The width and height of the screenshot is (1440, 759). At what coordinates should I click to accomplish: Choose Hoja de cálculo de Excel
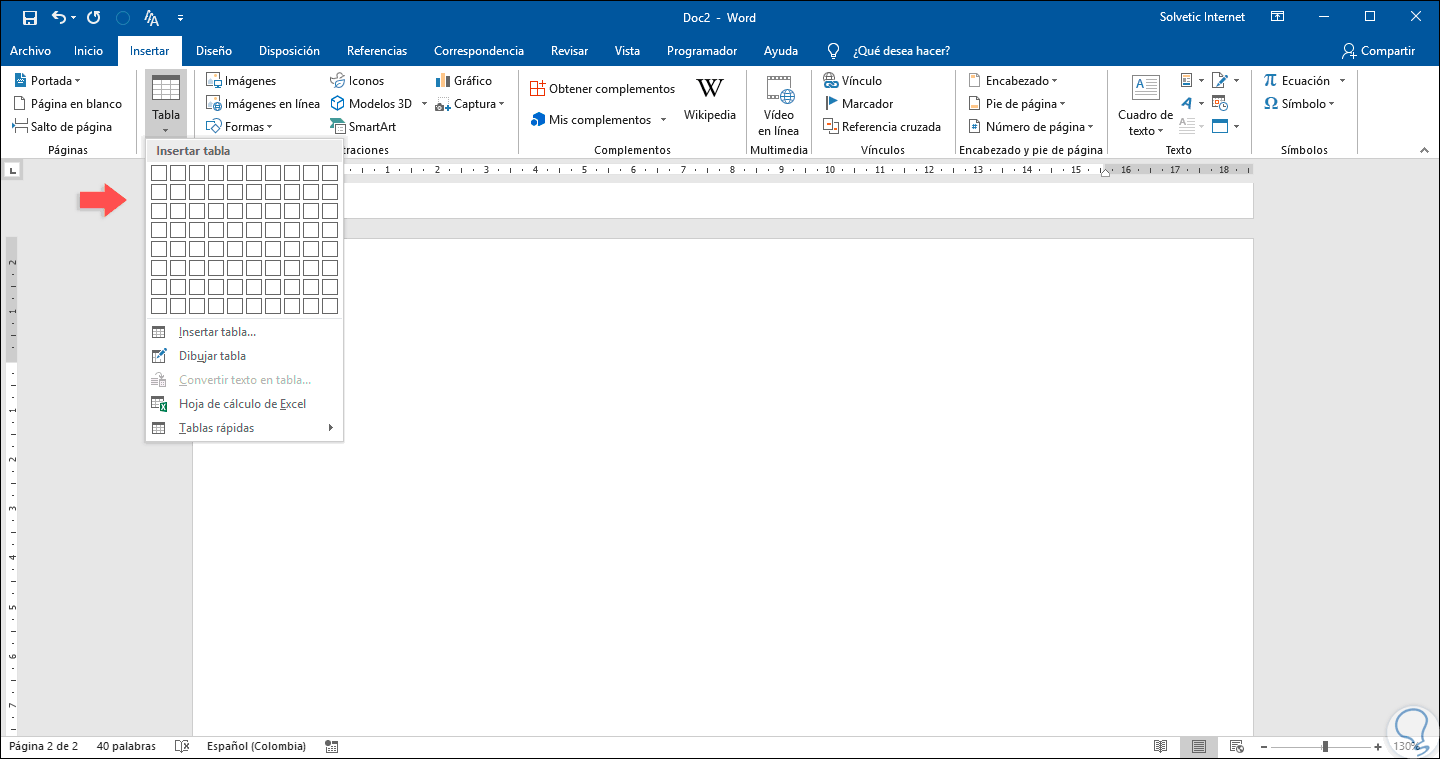[242, 404]
